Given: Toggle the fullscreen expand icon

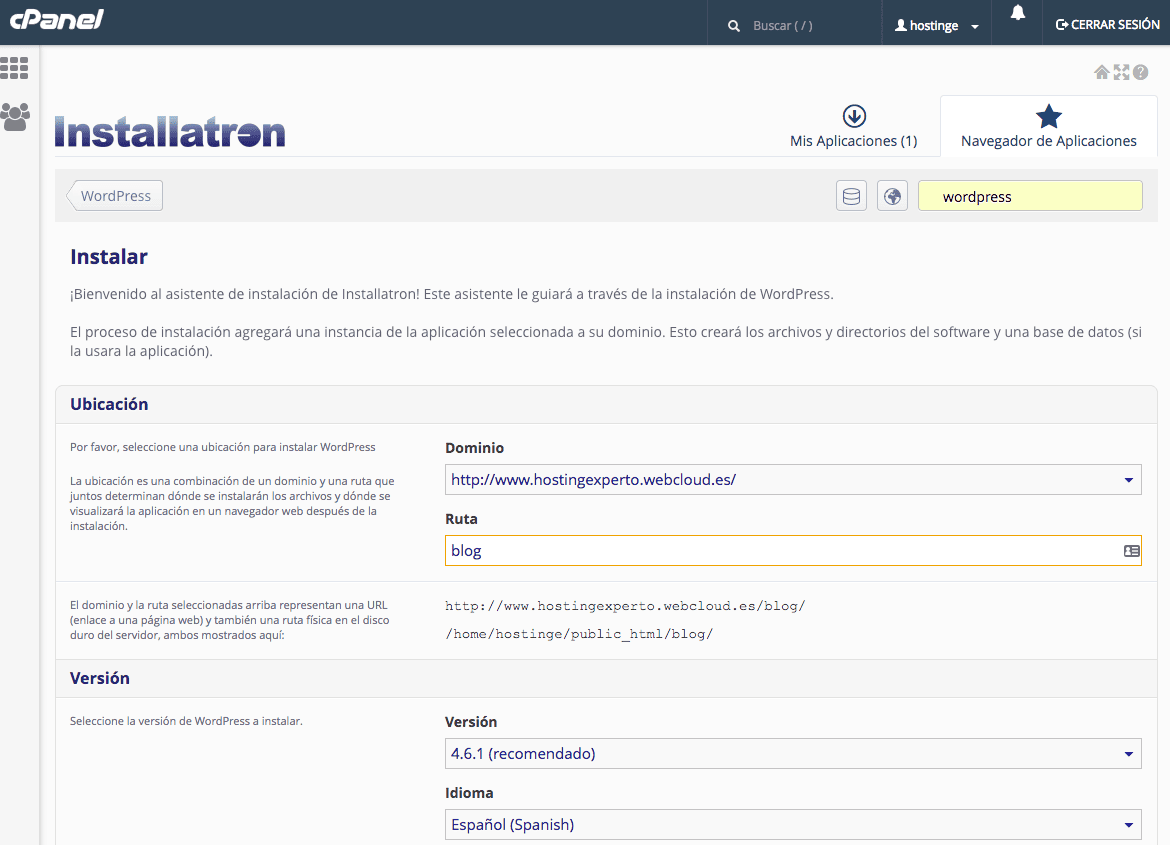Looking at the screenshot, I should click(1121, 72).
